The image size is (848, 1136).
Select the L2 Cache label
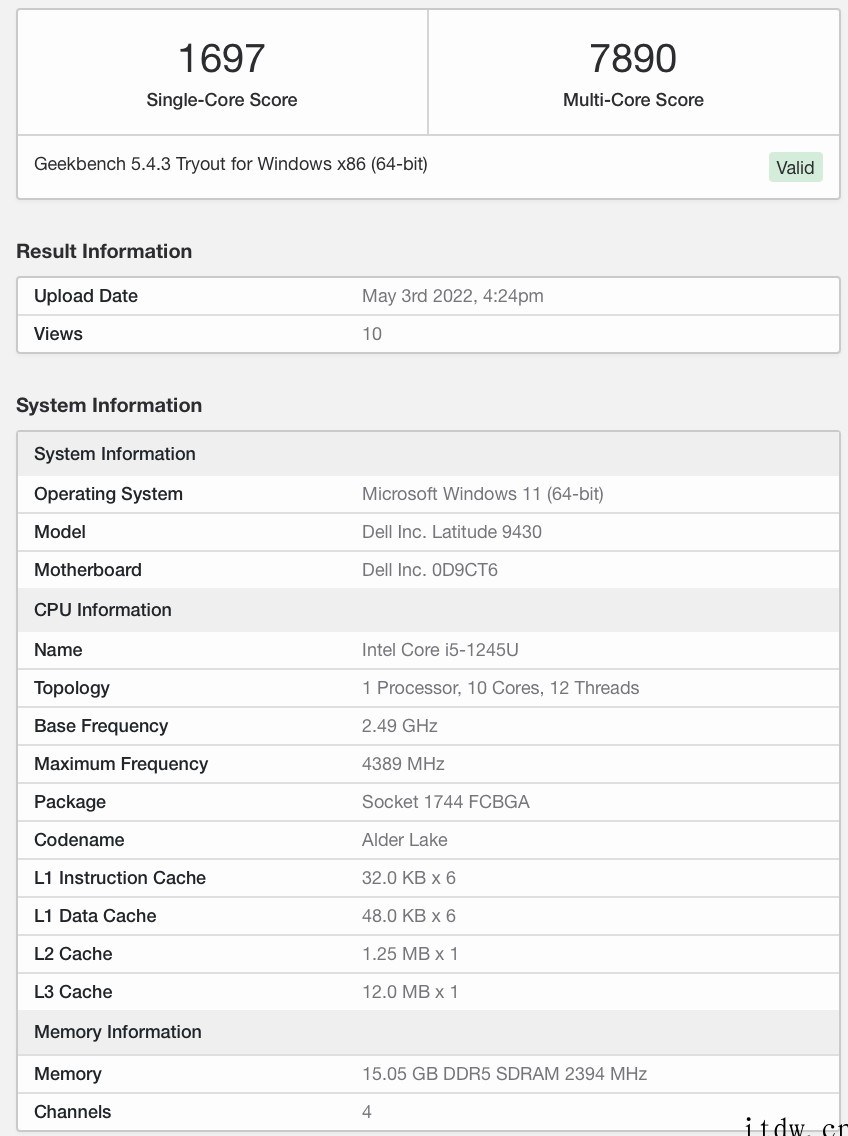click(73, 954)
